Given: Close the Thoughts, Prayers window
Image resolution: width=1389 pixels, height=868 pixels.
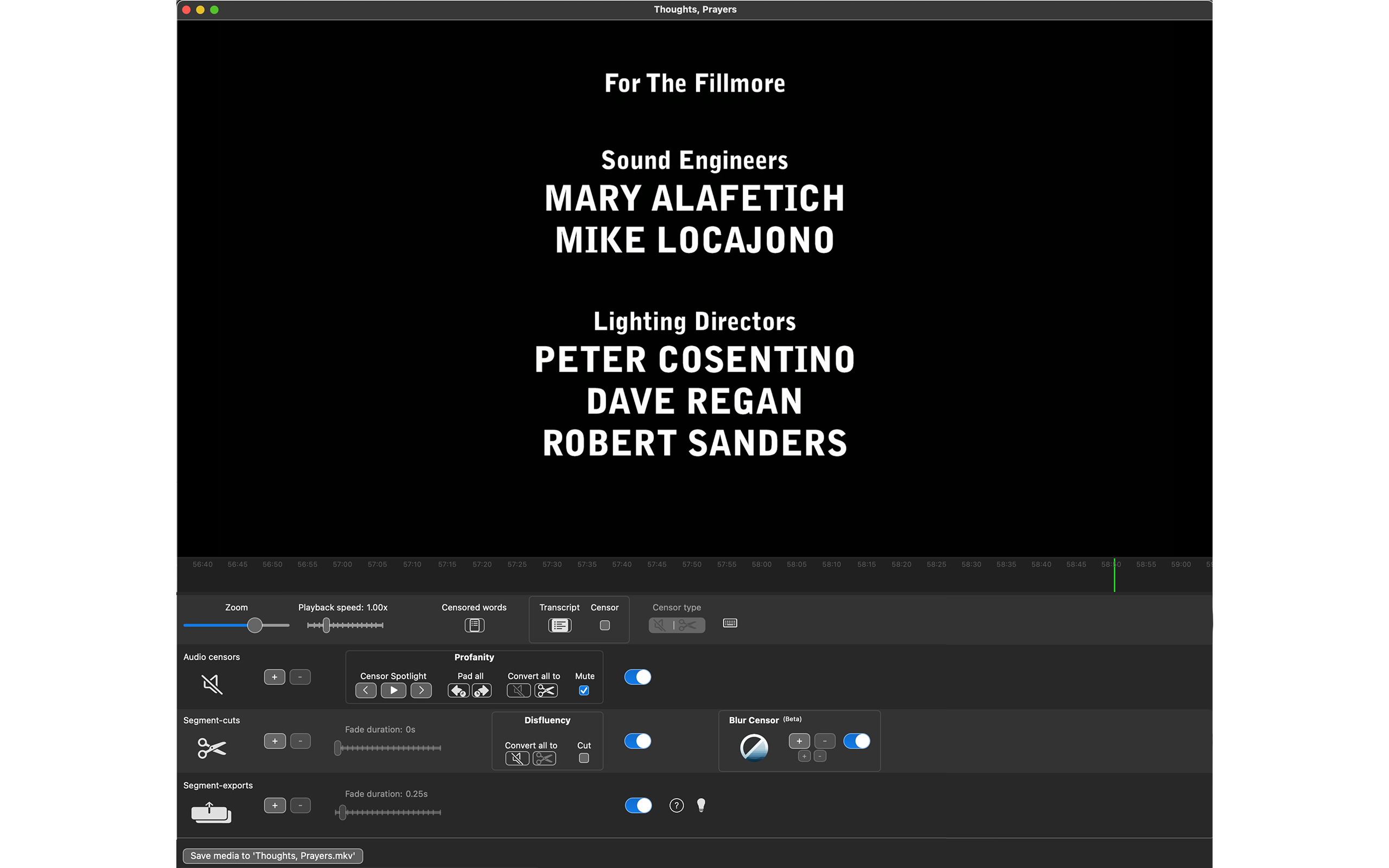Looking at the screenshot, I should click(187, 10).
